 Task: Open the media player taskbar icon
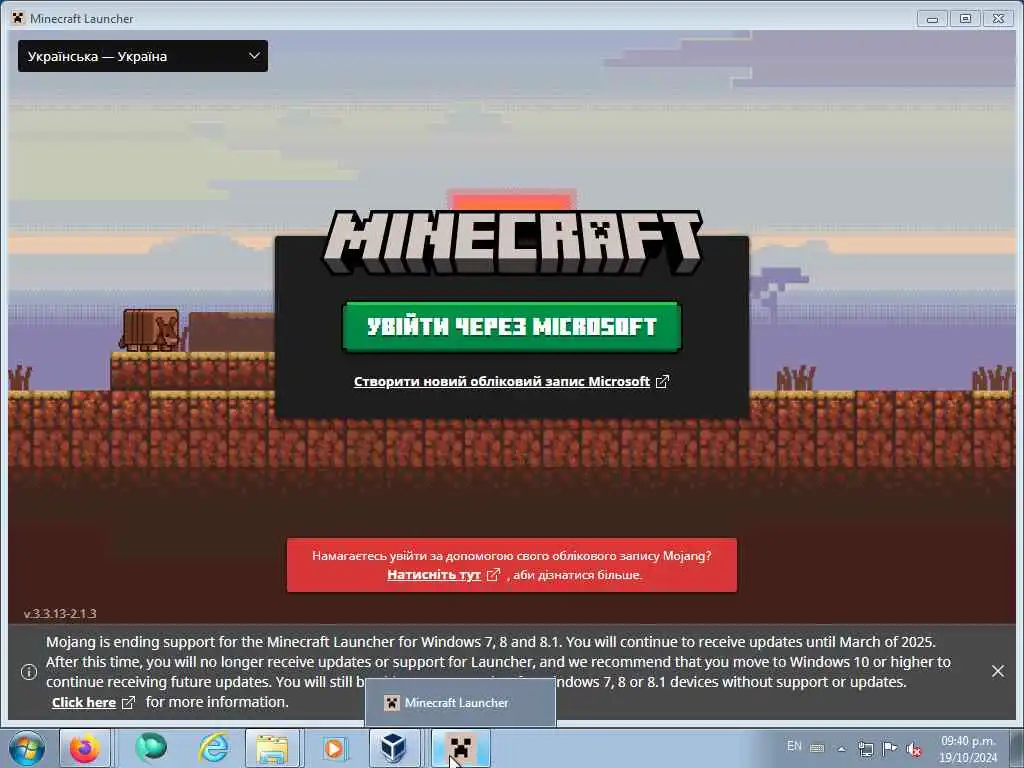pyautogui.click(x=334, y=748)
